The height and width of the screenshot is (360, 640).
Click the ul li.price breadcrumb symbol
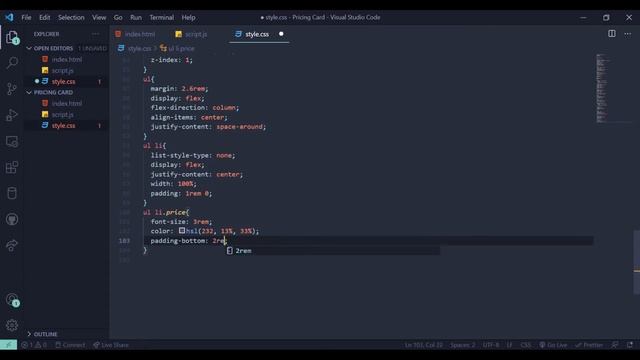point(181,49)
